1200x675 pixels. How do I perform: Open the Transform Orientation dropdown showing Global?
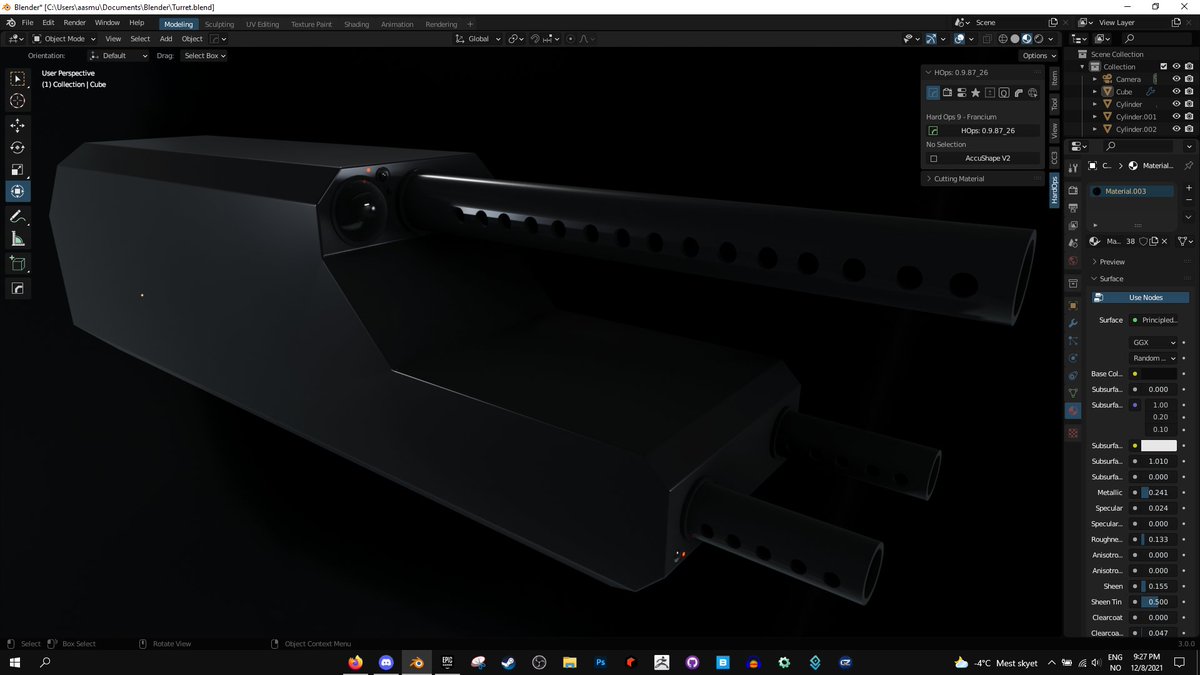click(477, 39)
